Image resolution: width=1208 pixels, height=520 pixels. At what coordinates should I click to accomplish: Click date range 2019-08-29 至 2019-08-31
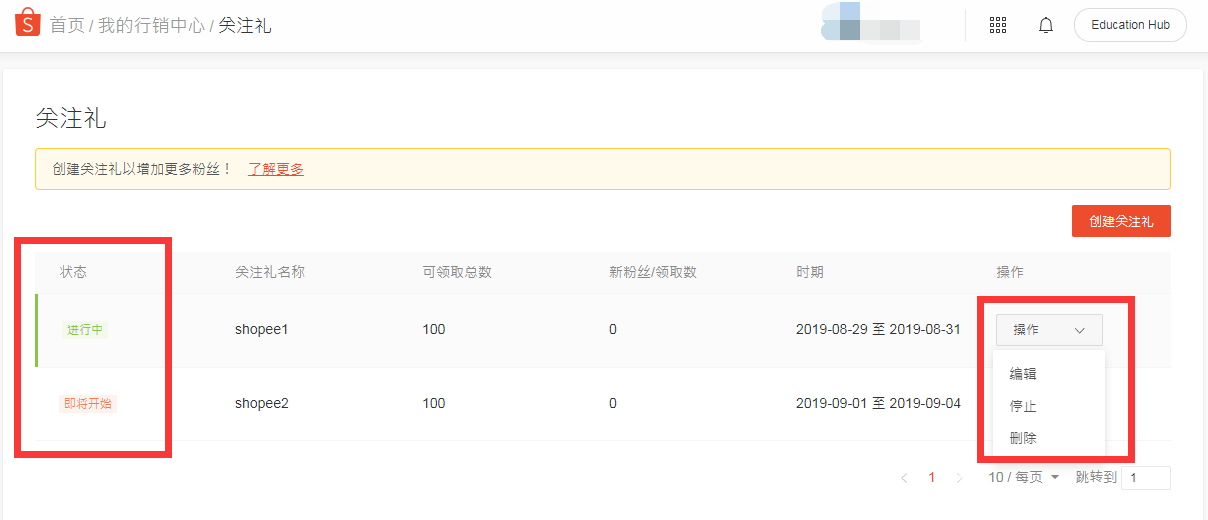(x=878, y=329)
